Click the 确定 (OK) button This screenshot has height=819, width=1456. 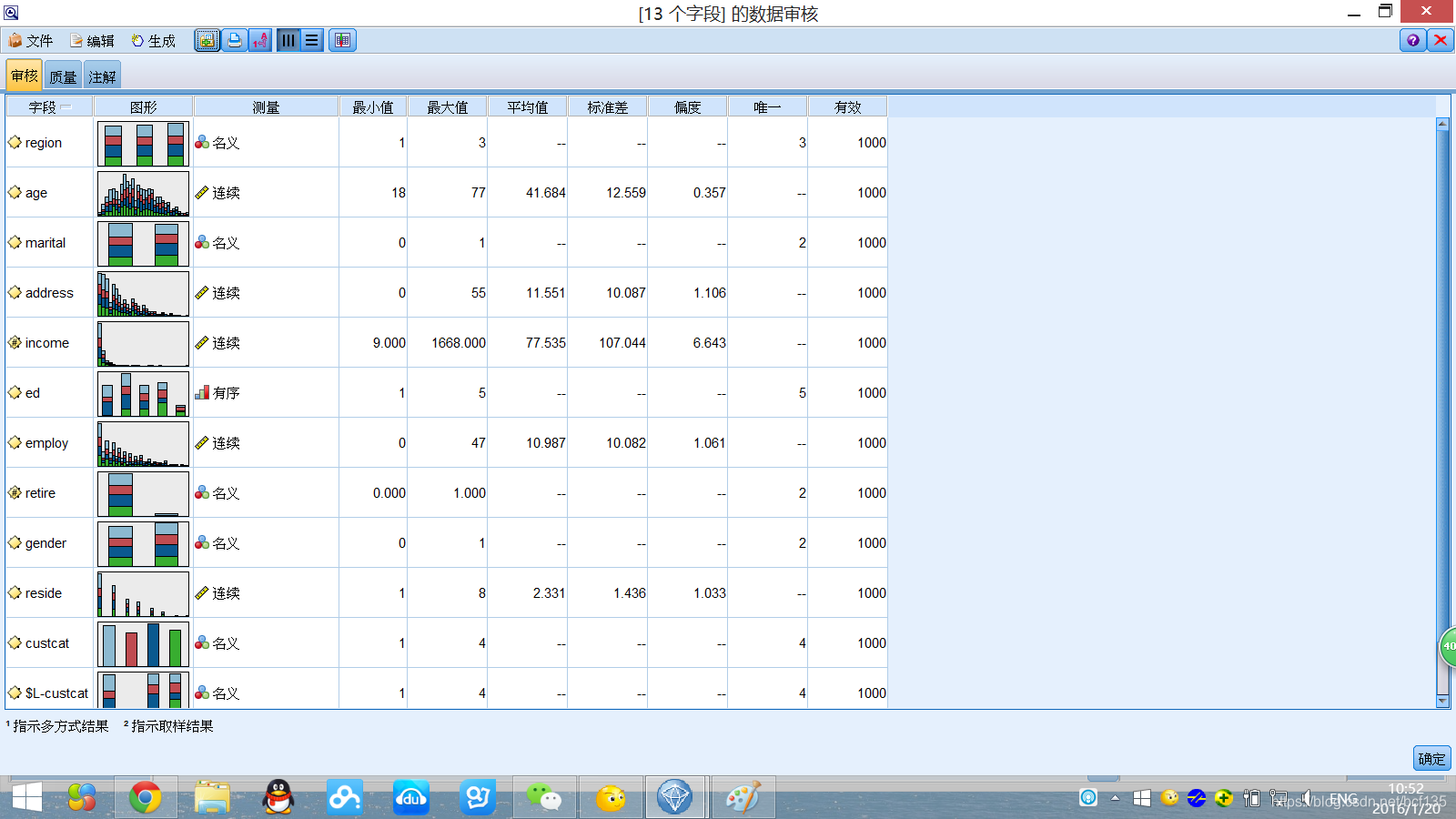[1431, 758]
